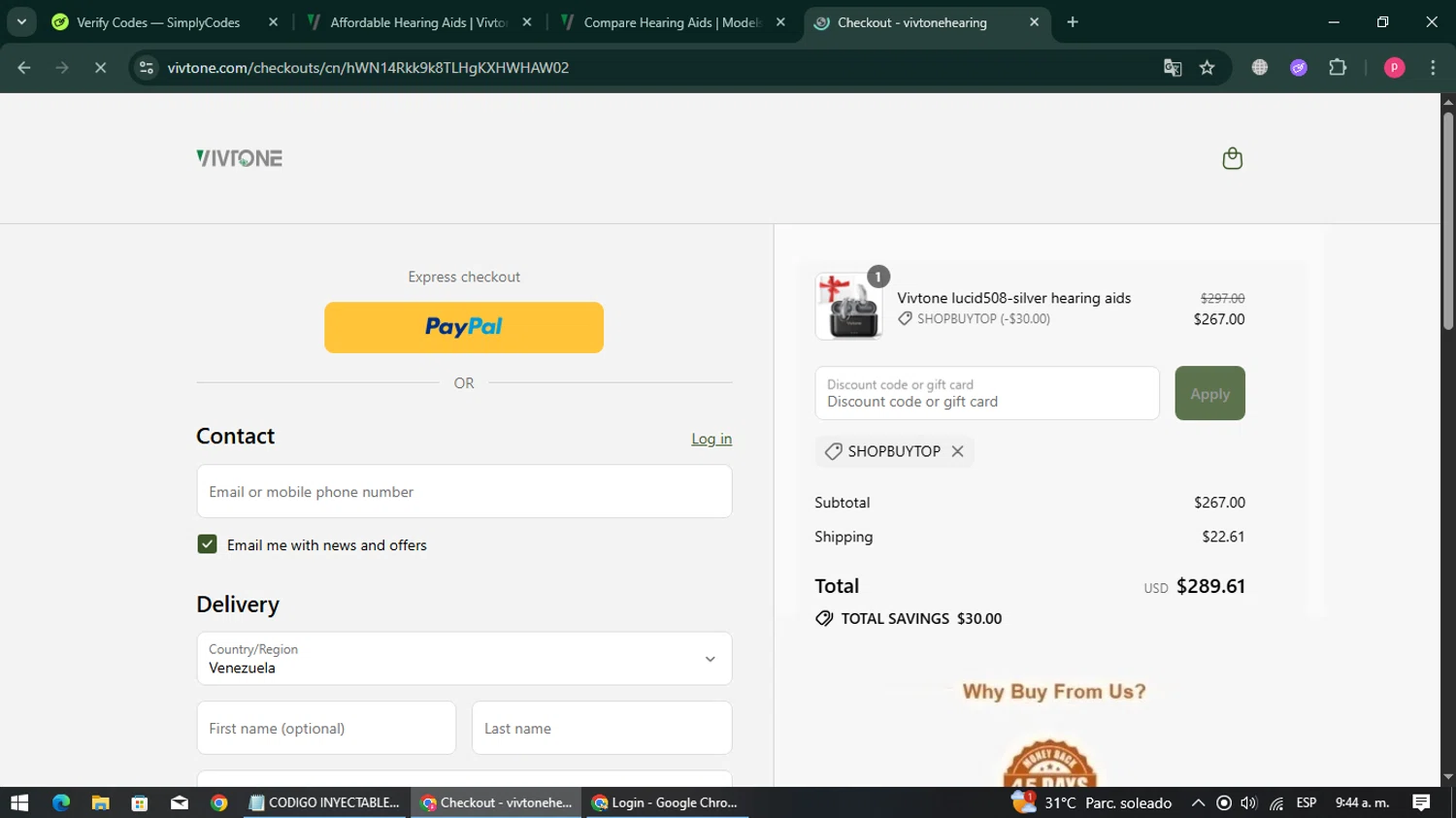Screen dimensions: 1456x818
Task: Show hidden system tray icons
Action: coord(1198,802)
